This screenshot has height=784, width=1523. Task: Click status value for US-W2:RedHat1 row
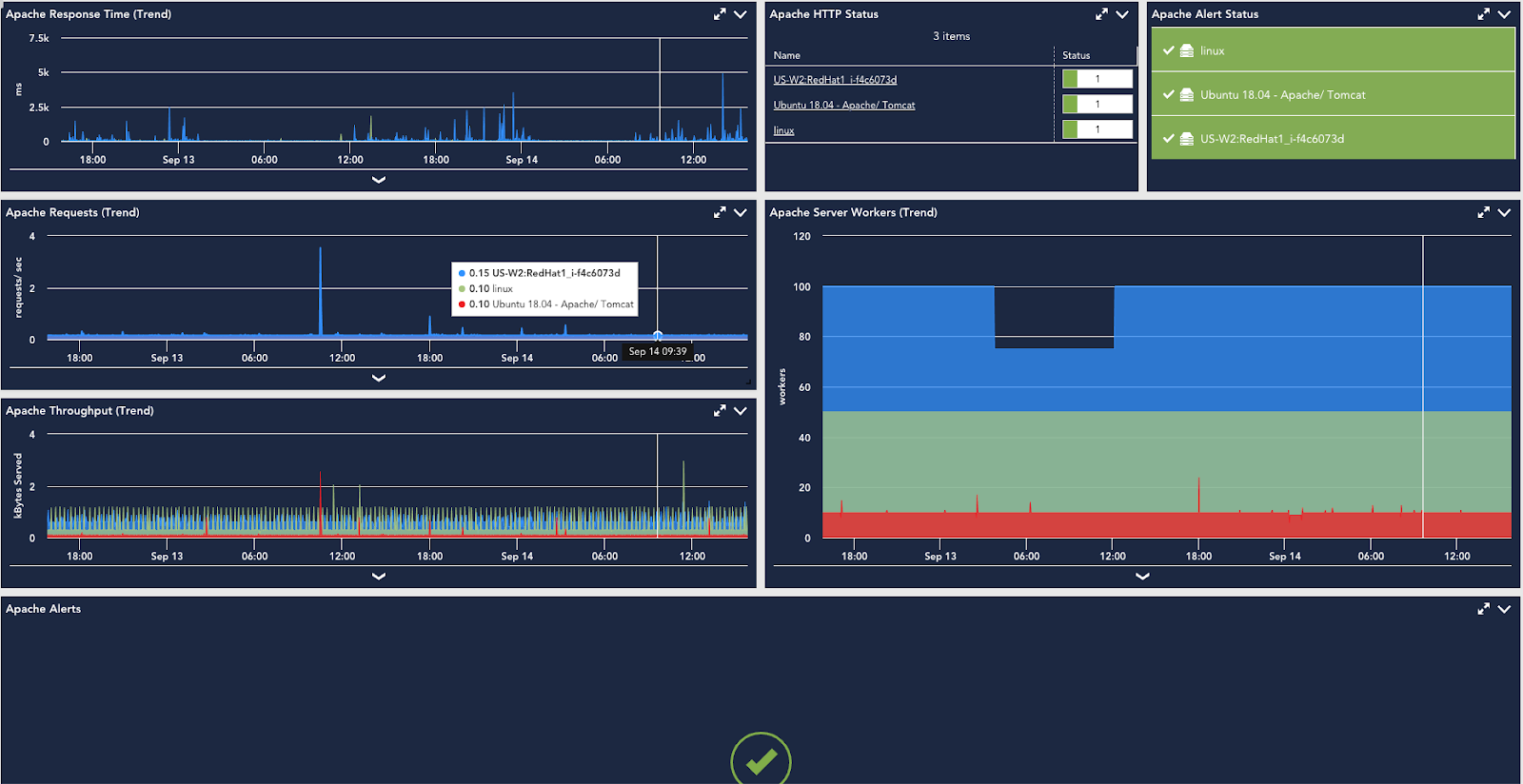pos(1098,79)
